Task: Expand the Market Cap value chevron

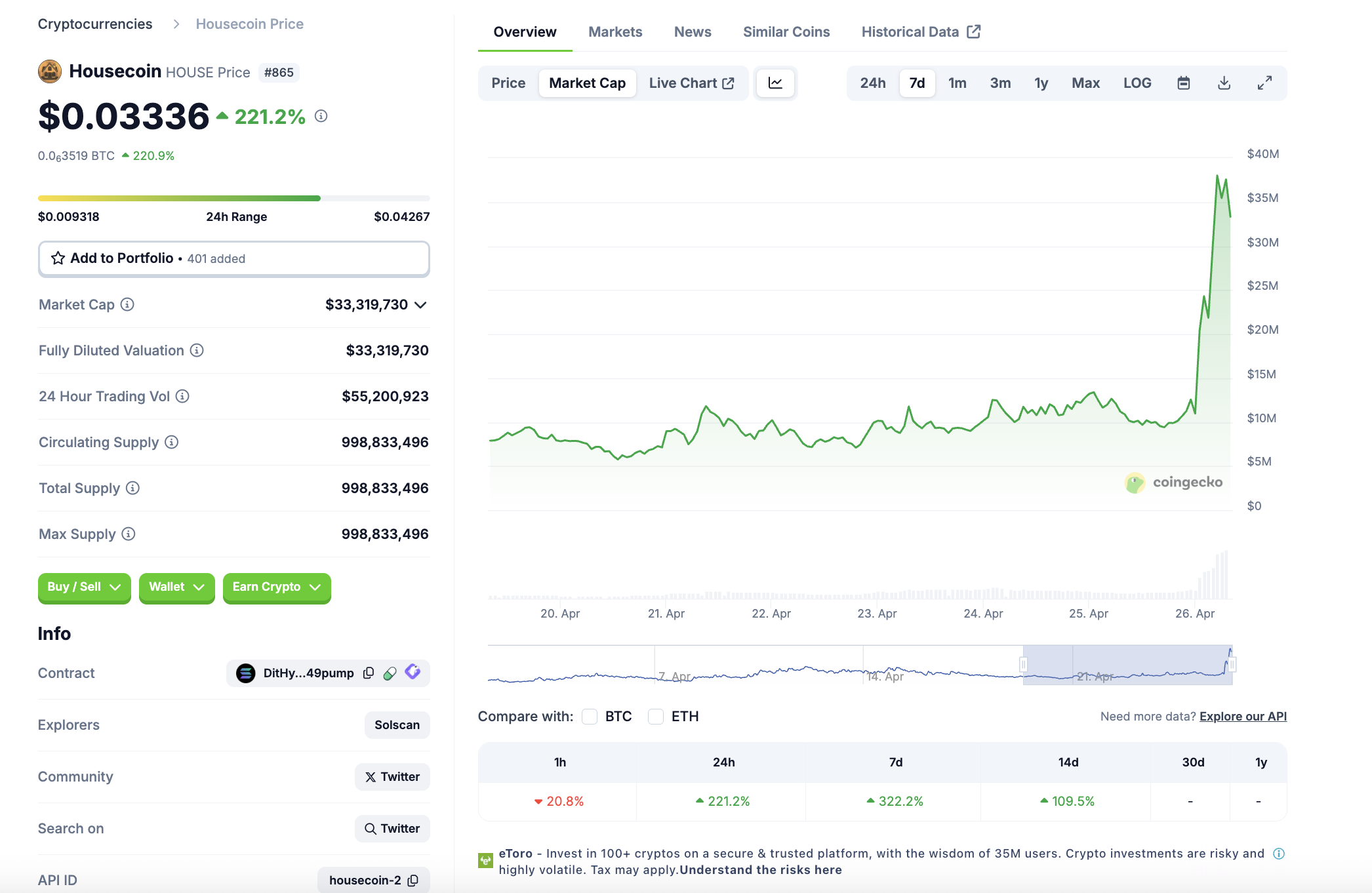Action: pyautogui.click(x=421, y=305)
